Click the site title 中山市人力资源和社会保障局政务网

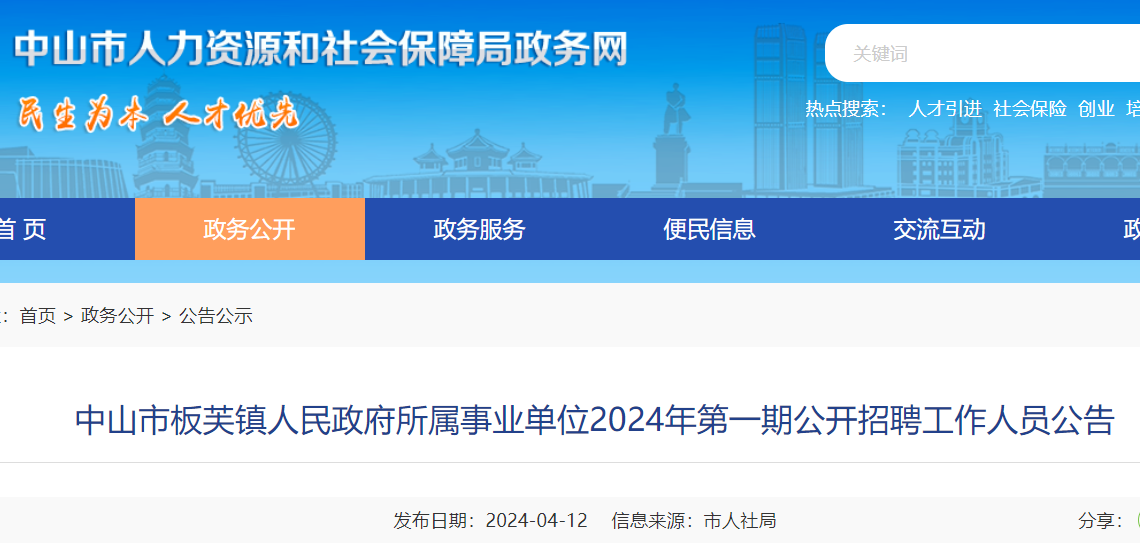pyautogui.click(x=321, y=49)
